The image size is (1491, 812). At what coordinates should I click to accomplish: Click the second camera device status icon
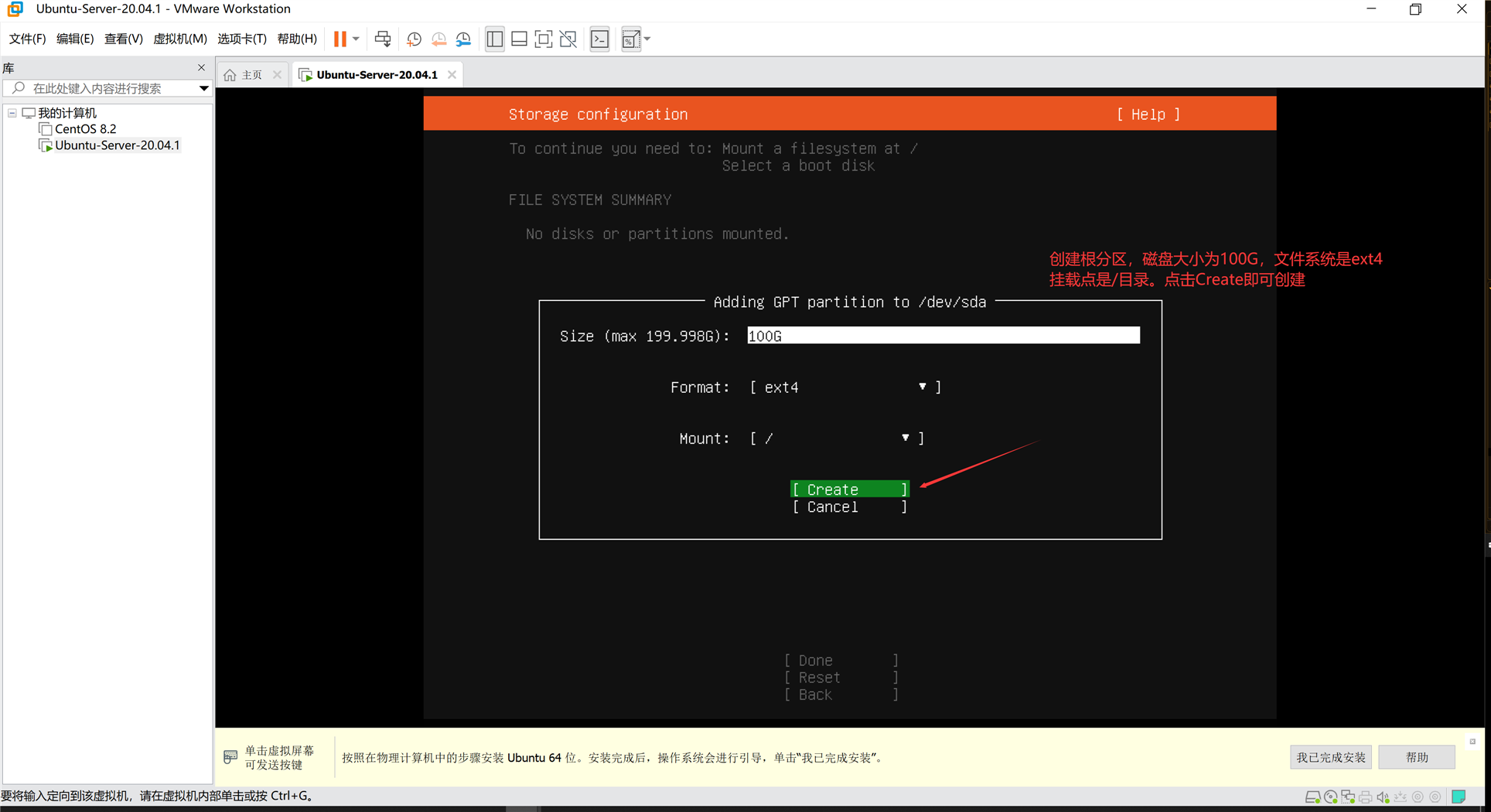(1435, 797)
